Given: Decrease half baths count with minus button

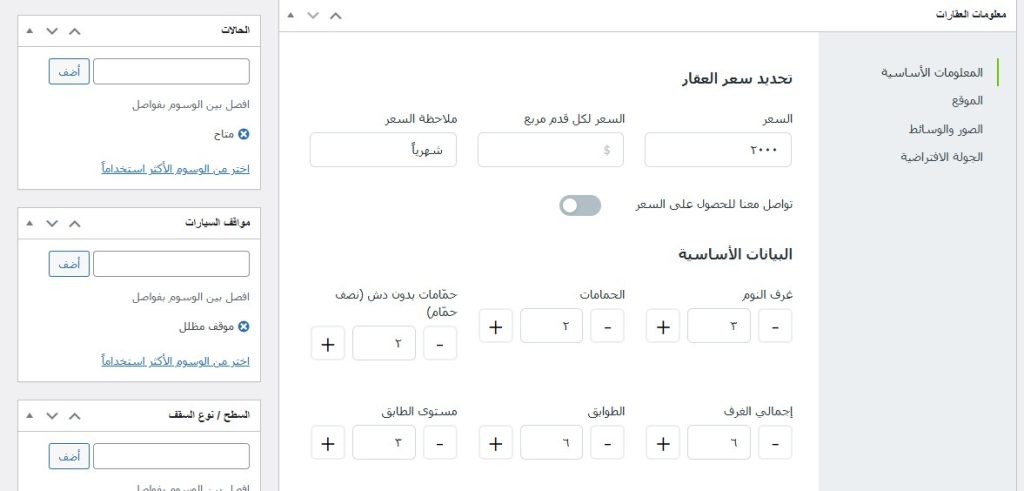Looking at the screenshot, I should pos(440,343).
